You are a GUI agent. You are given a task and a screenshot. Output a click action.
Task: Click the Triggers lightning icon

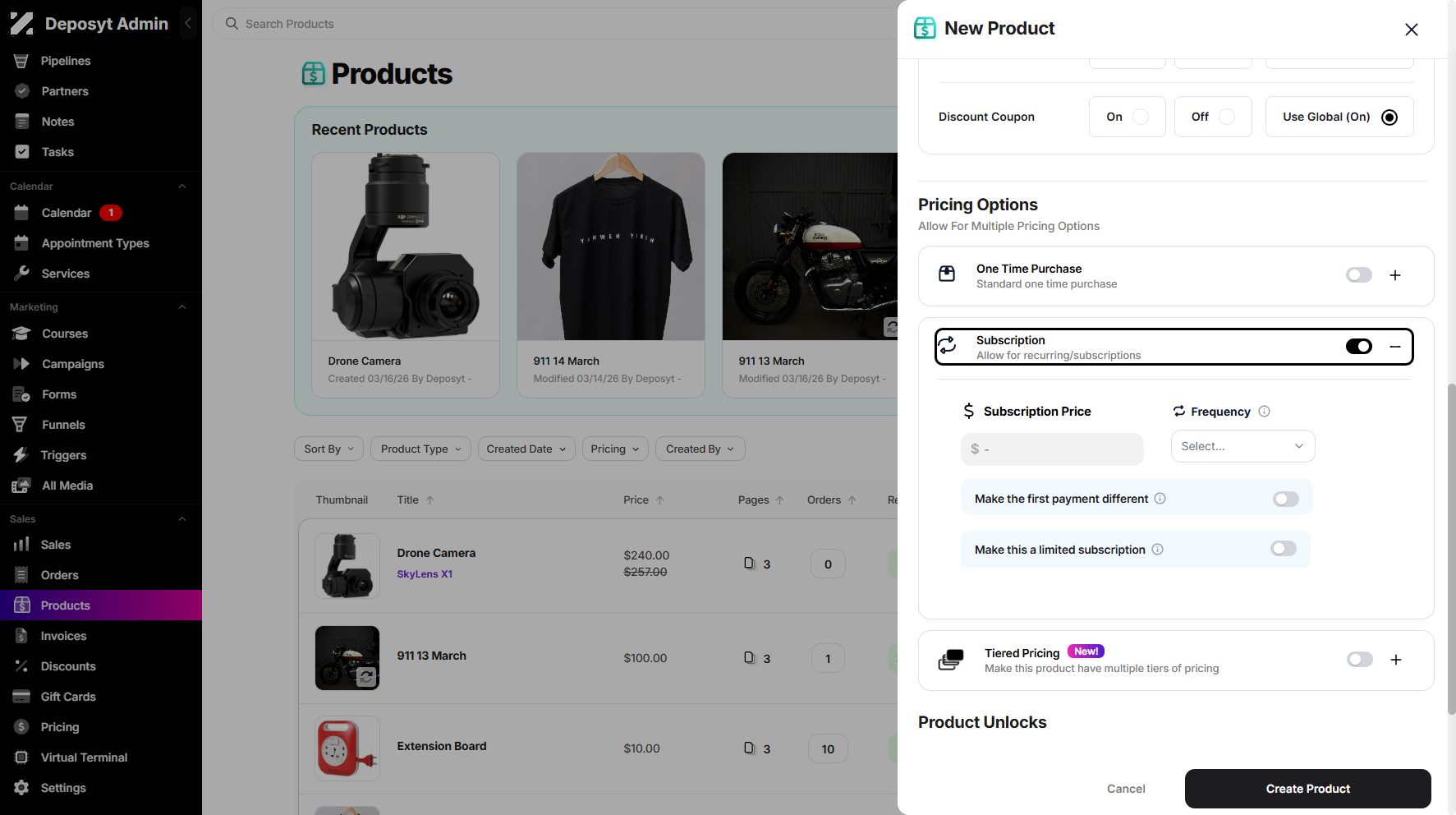pos(21,455)
